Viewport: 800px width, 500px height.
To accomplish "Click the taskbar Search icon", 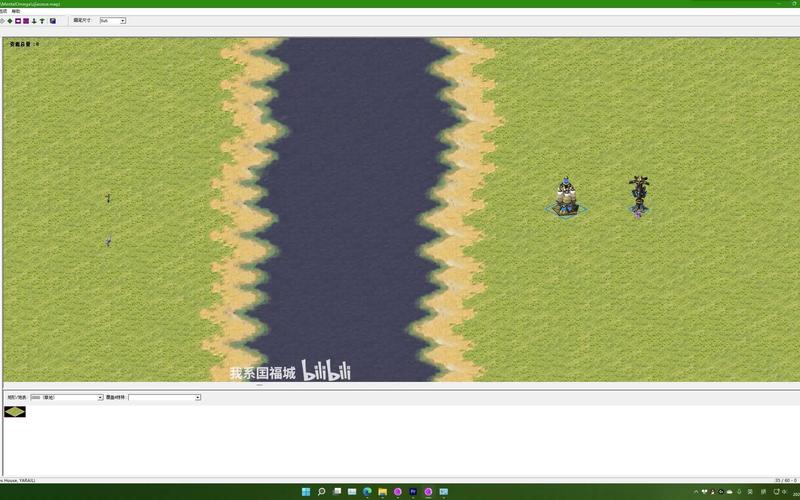I will click(x=321, y=492).
